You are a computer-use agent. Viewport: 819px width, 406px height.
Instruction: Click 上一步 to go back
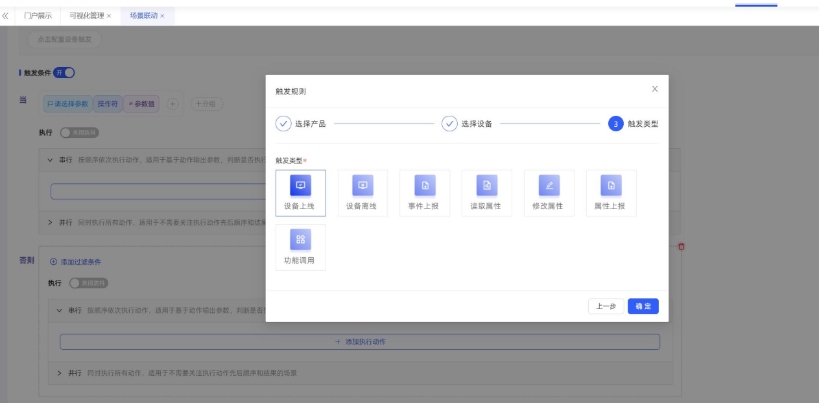coord(606,306)
